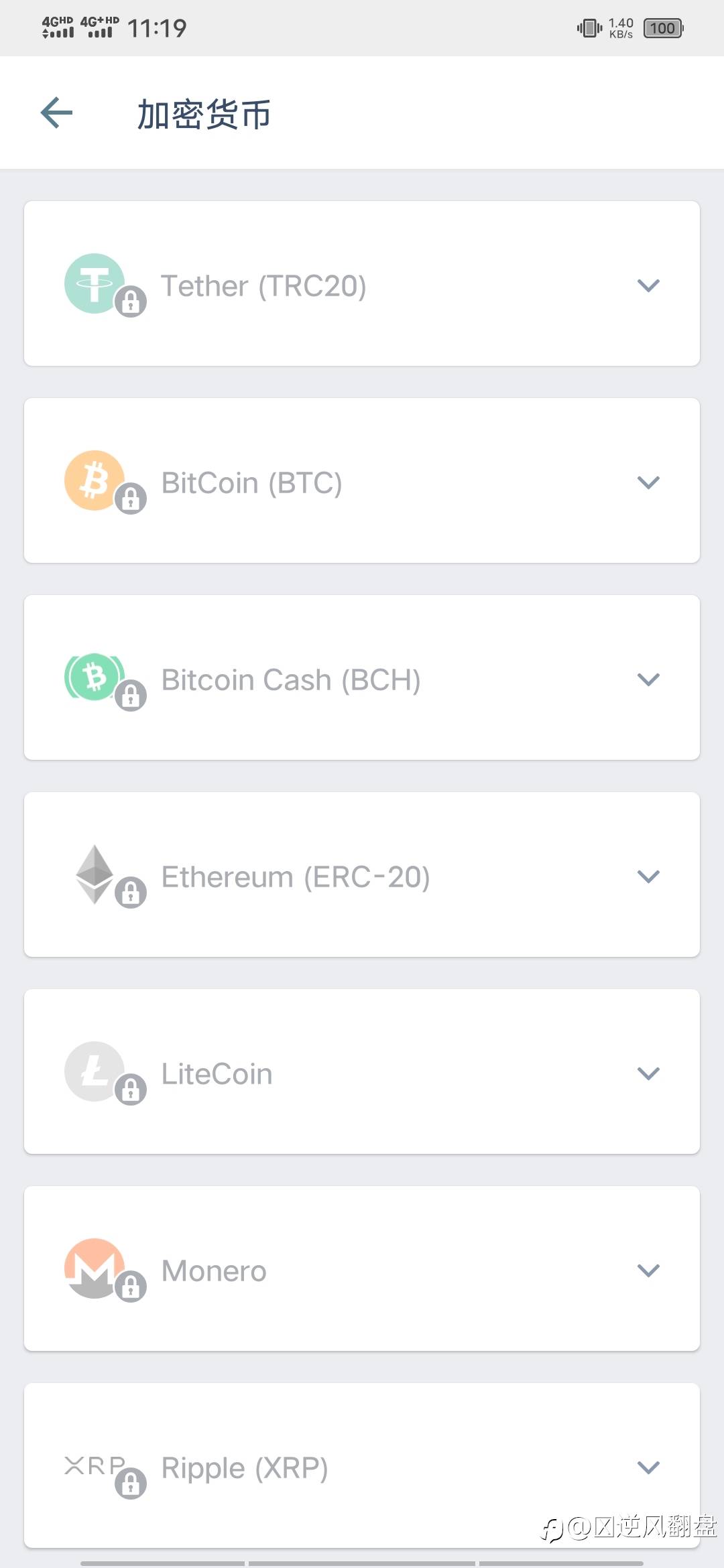Image resolution: width=724 pixels, height=1568 pixels.
Task: Open the Ripple (XRP) dropdown arrow
Action: click(648, 1467)
